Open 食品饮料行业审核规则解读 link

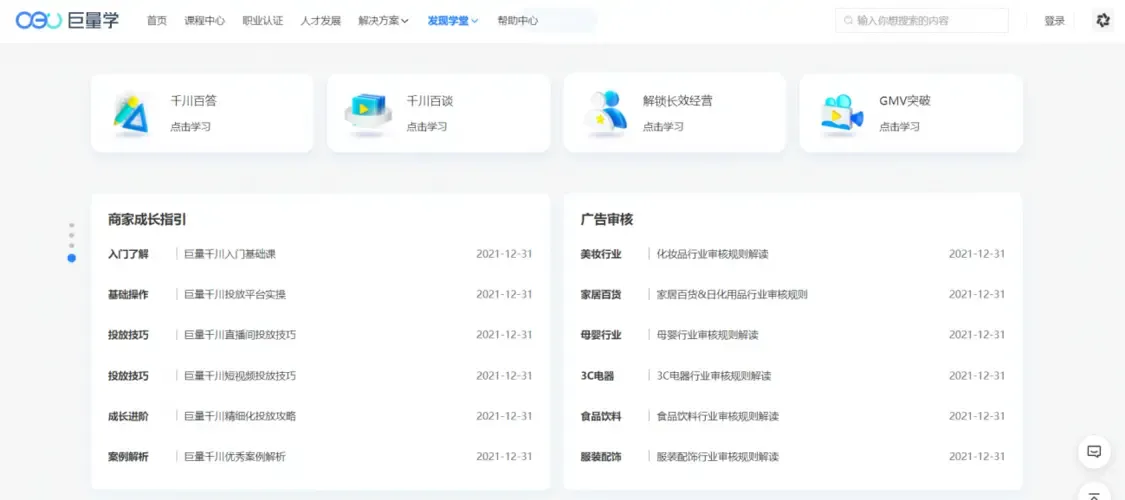tap(718, 416)
